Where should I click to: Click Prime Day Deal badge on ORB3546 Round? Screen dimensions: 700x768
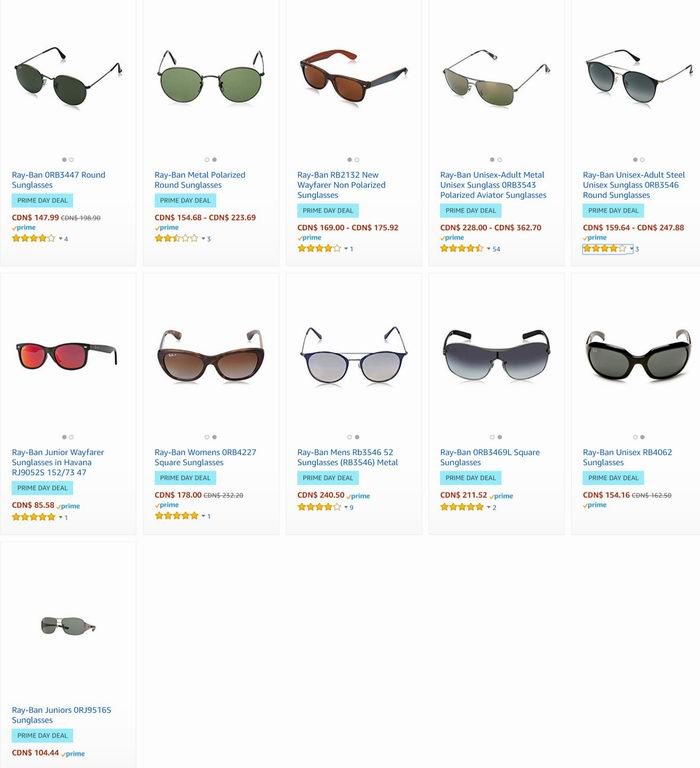pos(613,211)
